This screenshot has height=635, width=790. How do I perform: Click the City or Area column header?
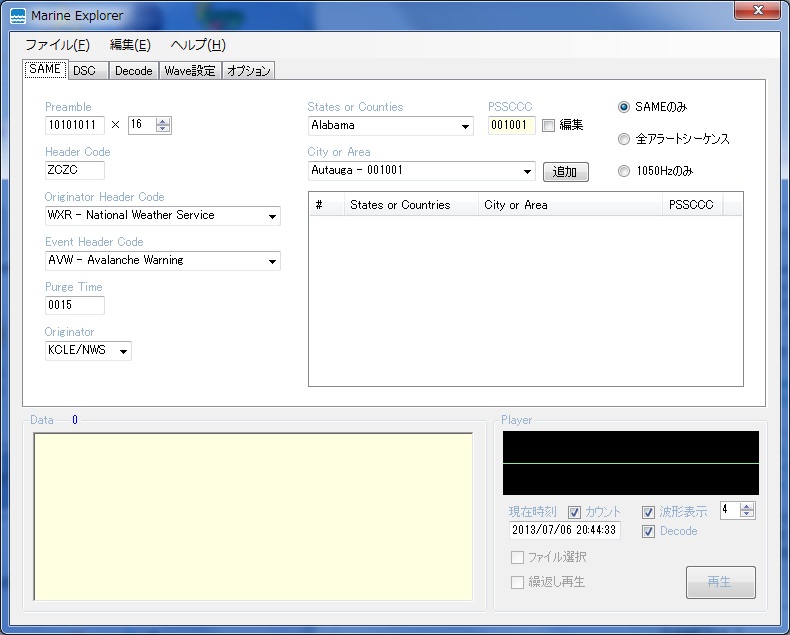(x=570, y=205)
